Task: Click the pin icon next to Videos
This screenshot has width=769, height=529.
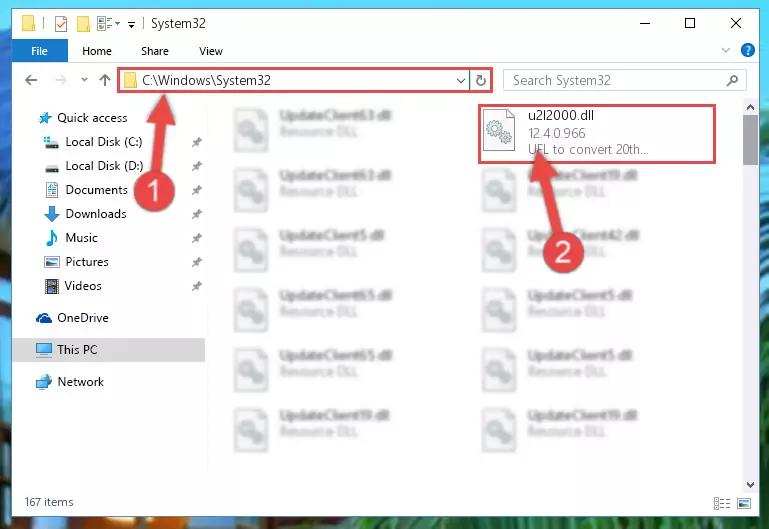Action: click(197, 286)
